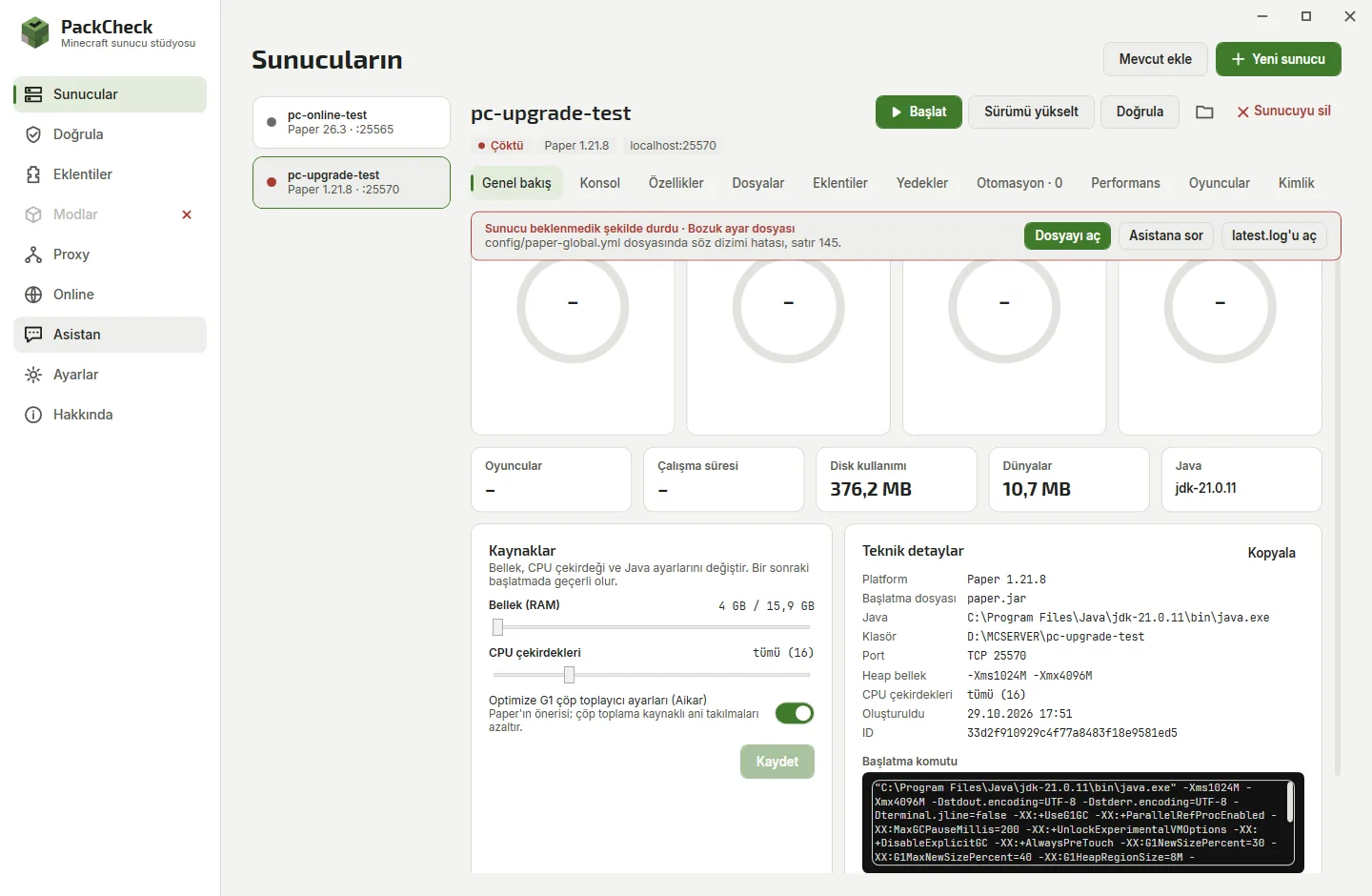Click latest.log'u aç button

[1274, 235]
